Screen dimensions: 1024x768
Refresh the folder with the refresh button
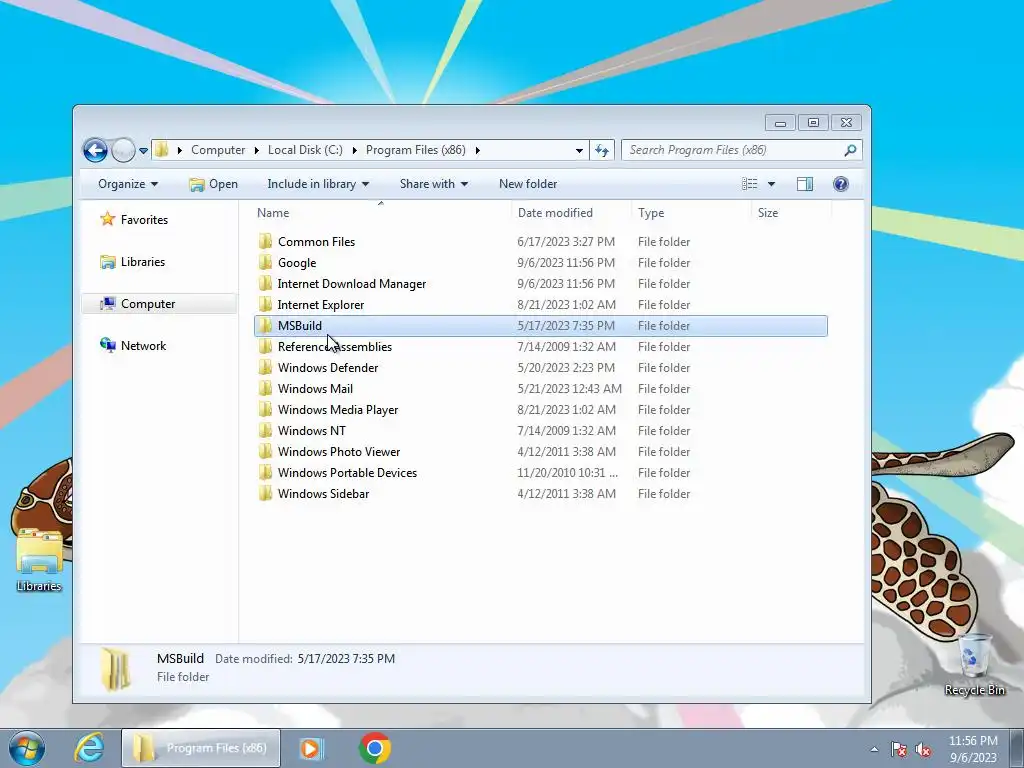601,151
